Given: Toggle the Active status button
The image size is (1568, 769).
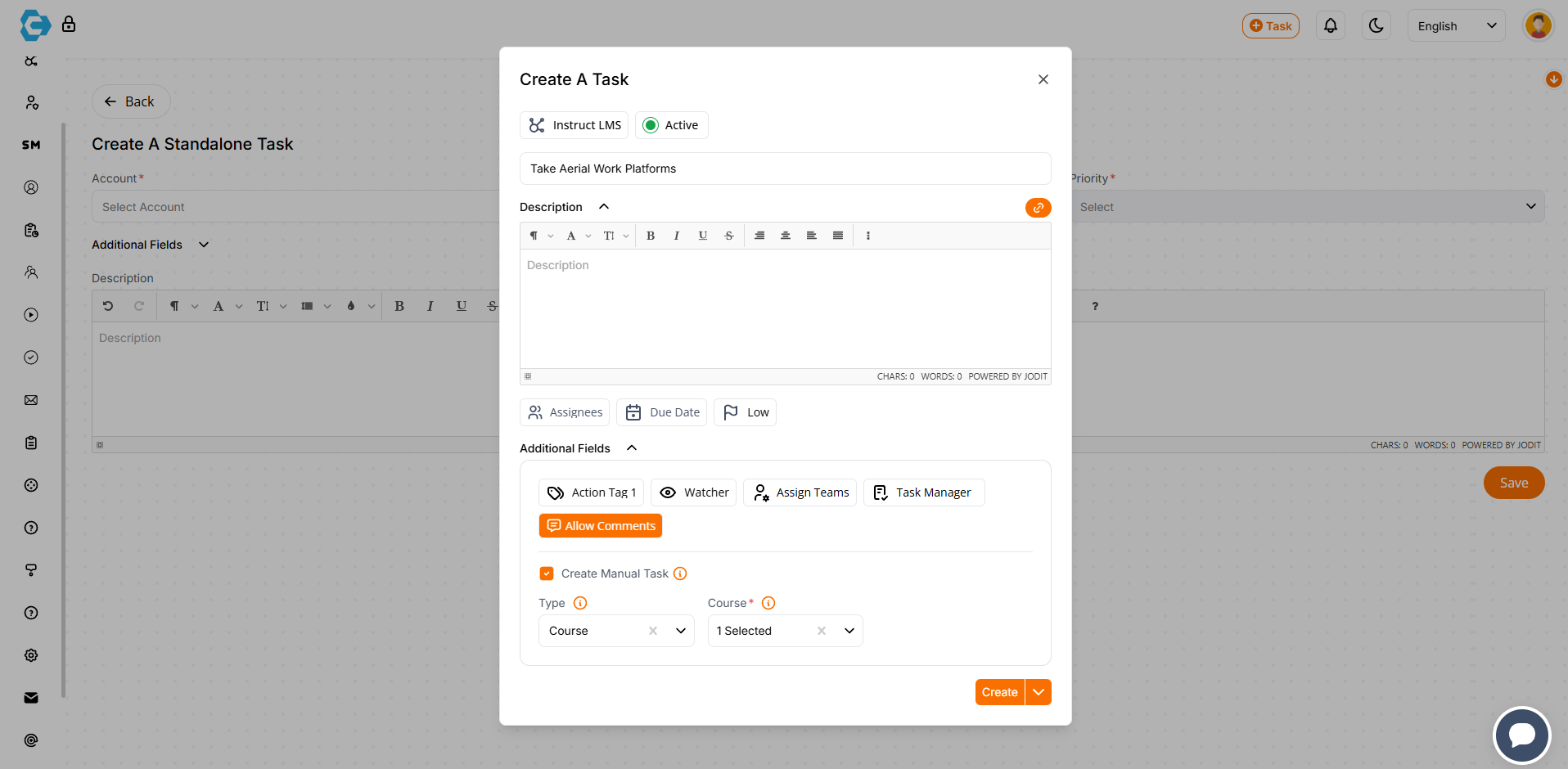Looking at the screenshot, I should [x=671, y=125].
